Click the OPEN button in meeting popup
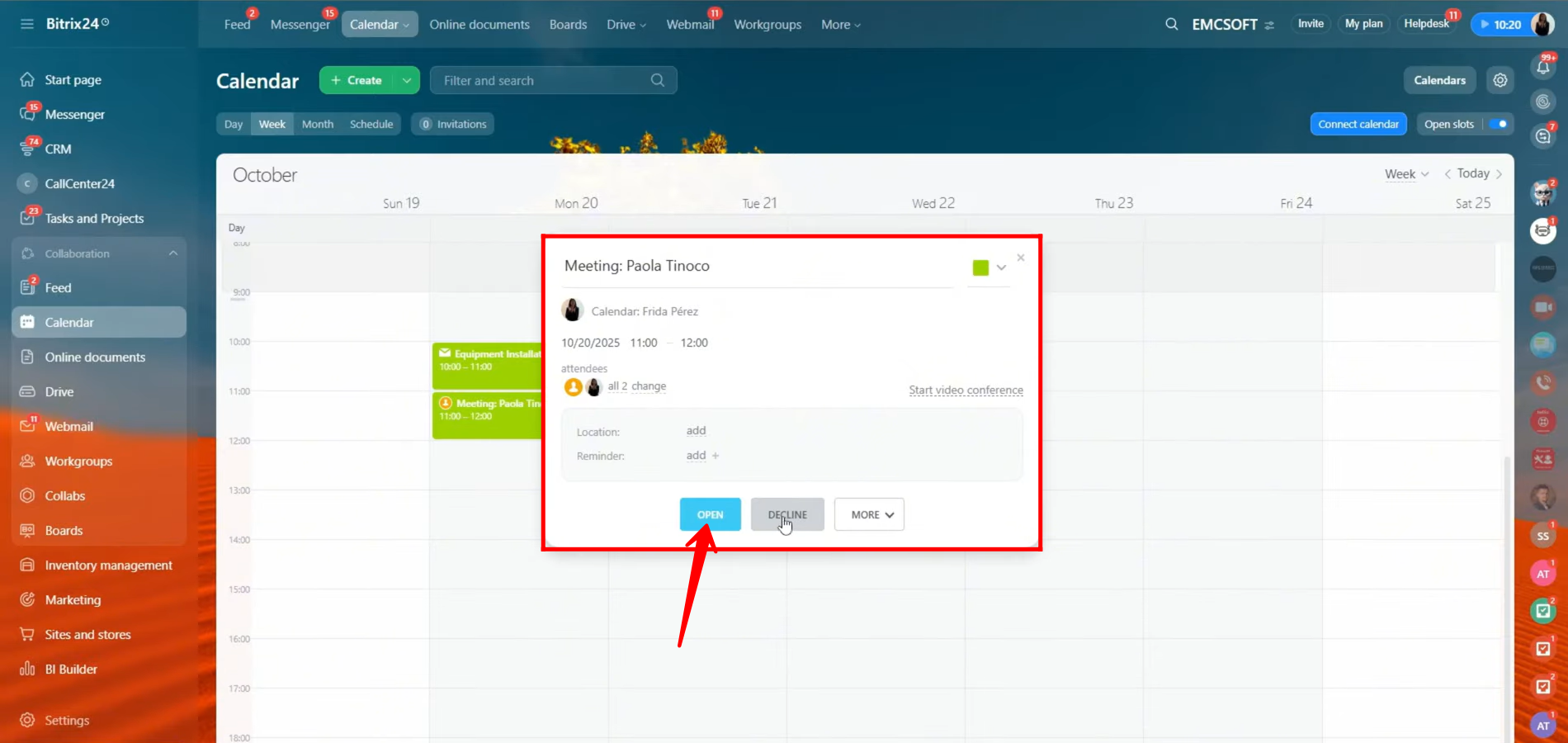The image size is (1568, 743). (710, 514)
